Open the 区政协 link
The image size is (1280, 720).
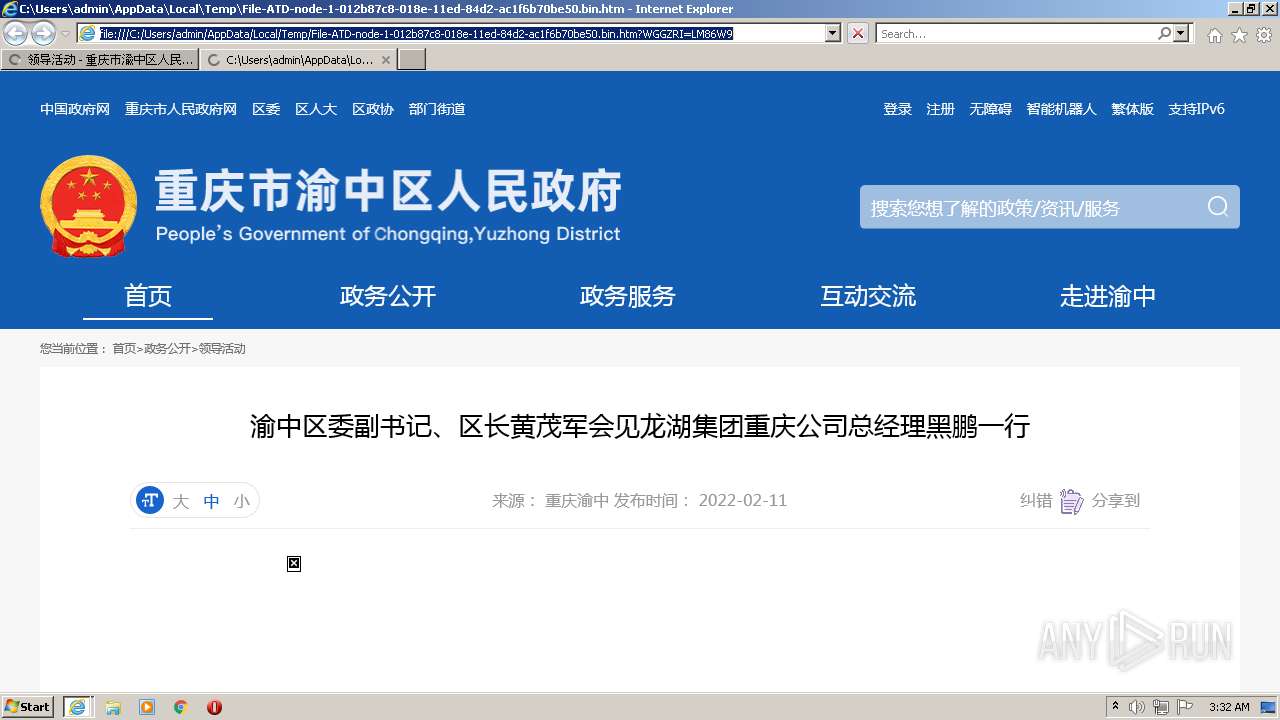373,109
